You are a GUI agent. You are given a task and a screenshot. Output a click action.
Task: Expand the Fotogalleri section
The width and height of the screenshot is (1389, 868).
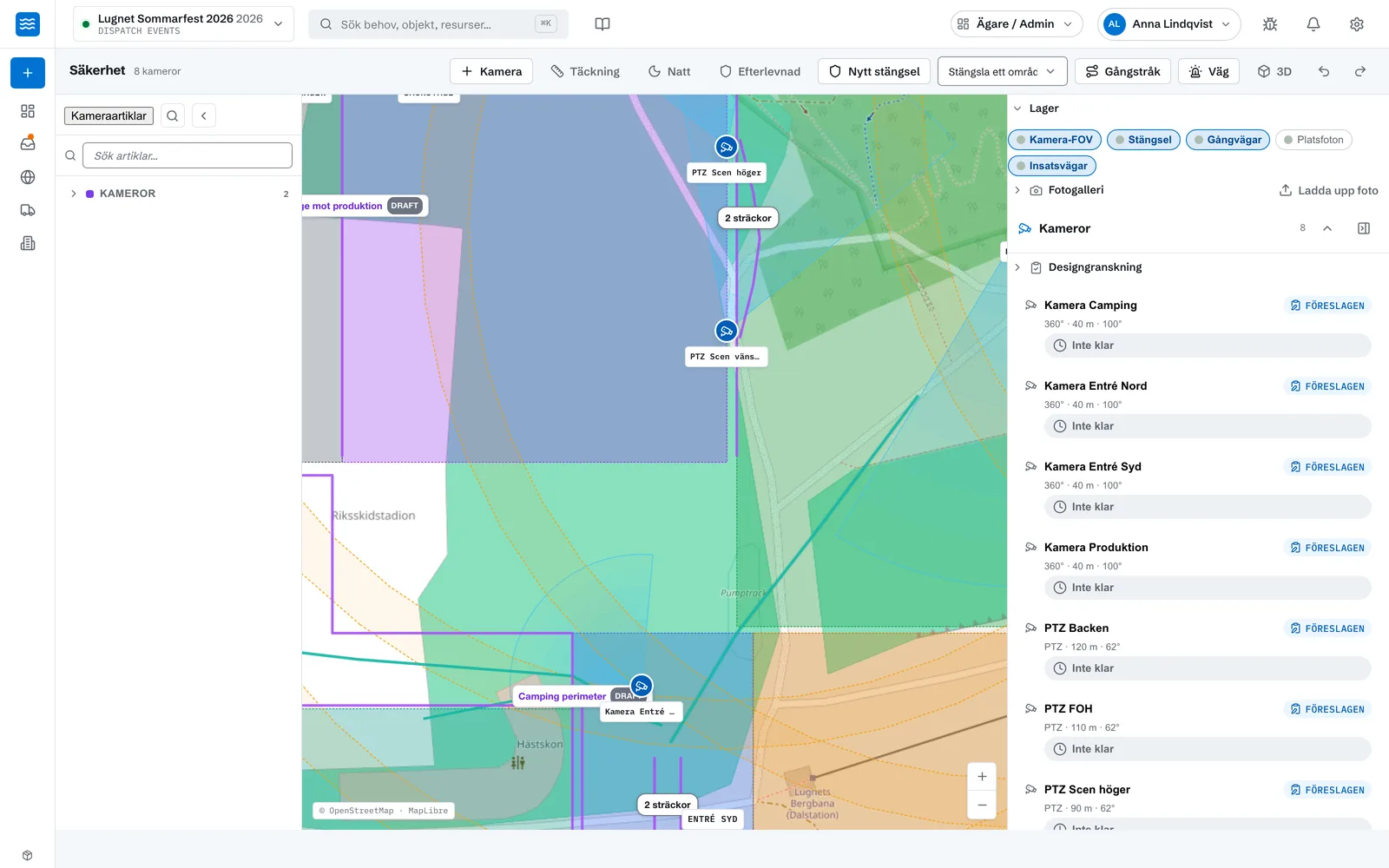pos(1017,190)
